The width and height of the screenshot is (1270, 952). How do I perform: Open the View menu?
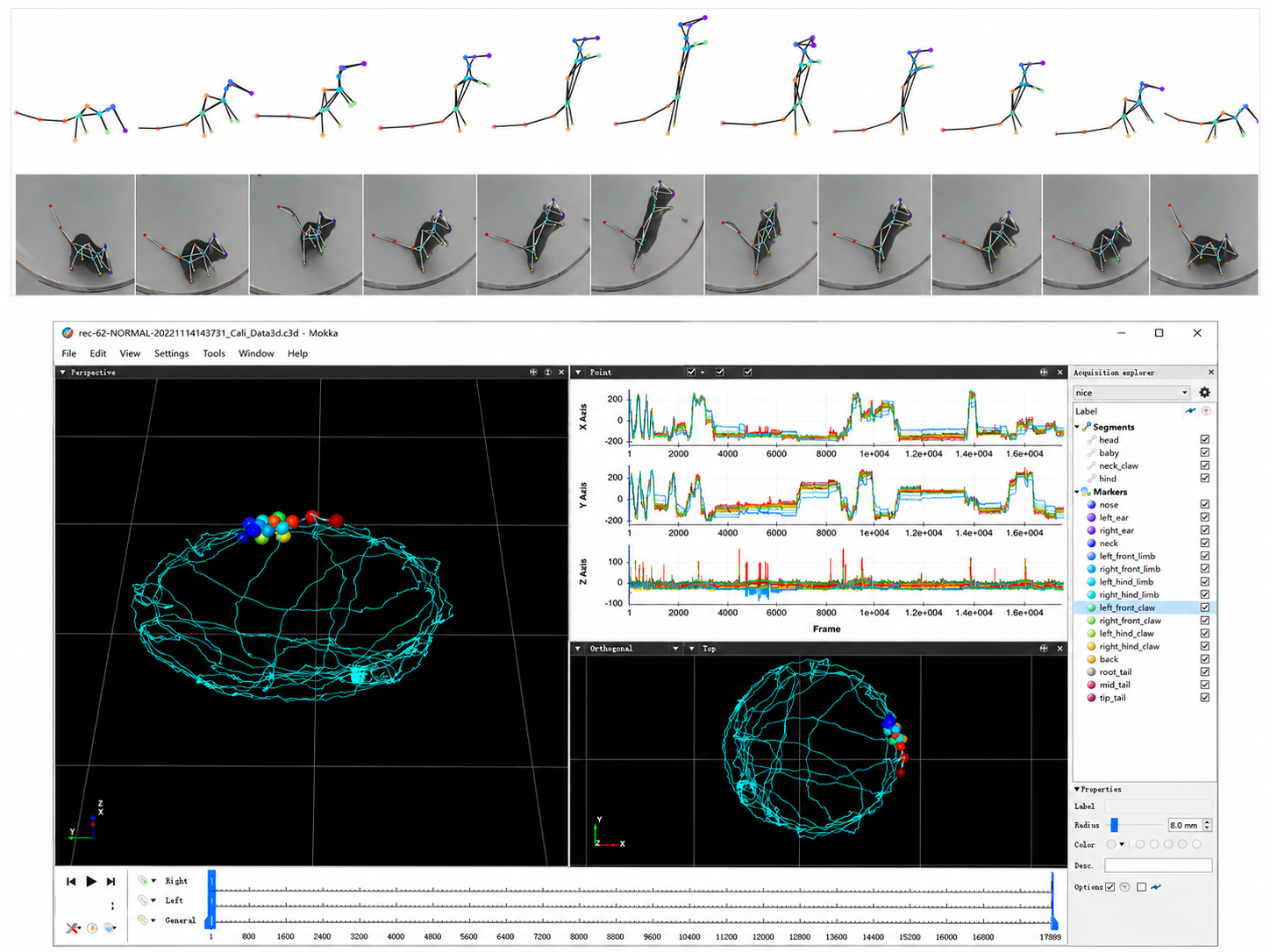[x=130, y=353]
